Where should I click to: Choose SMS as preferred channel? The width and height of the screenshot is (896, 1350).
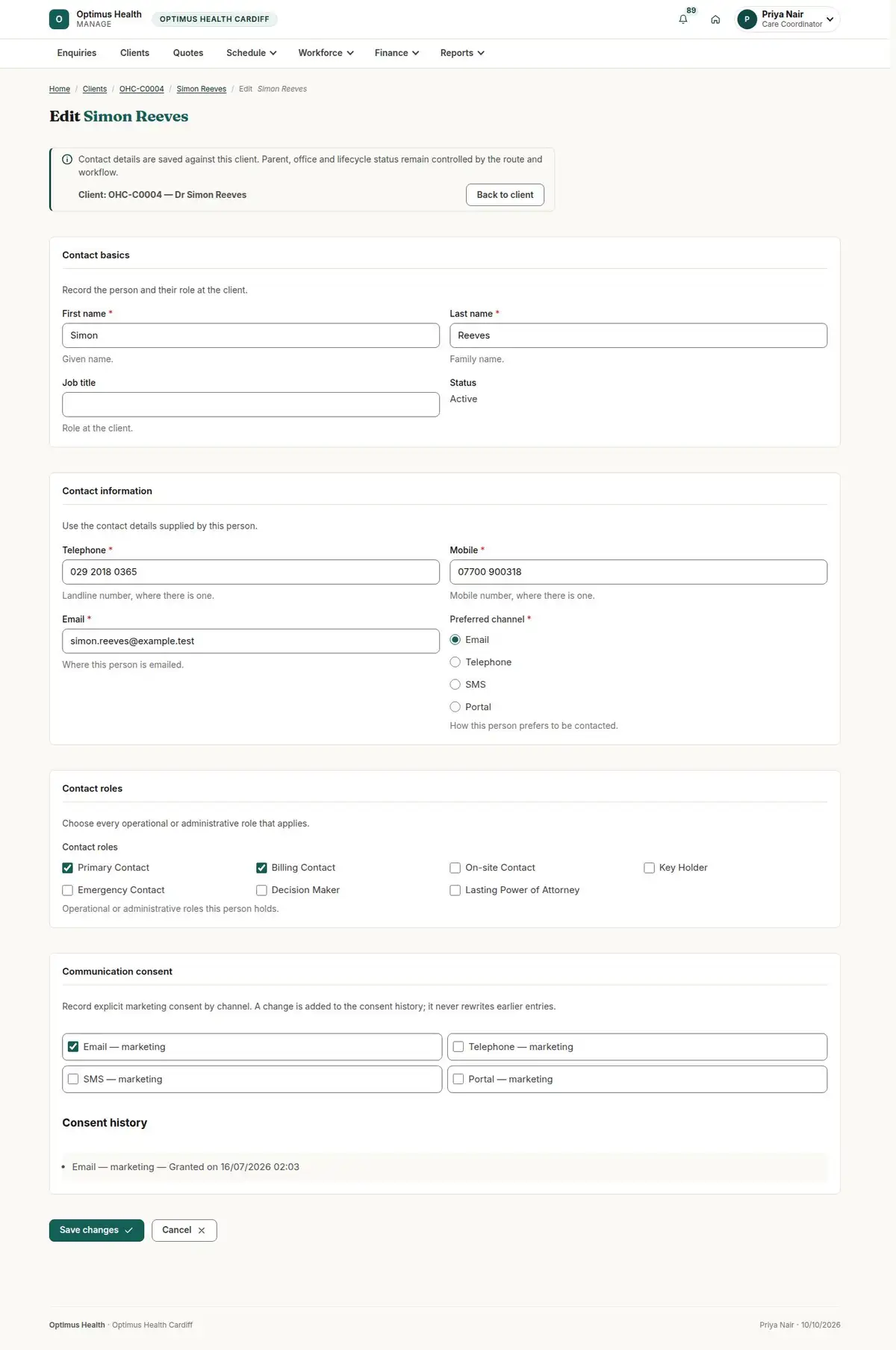(x=455, y=685)
